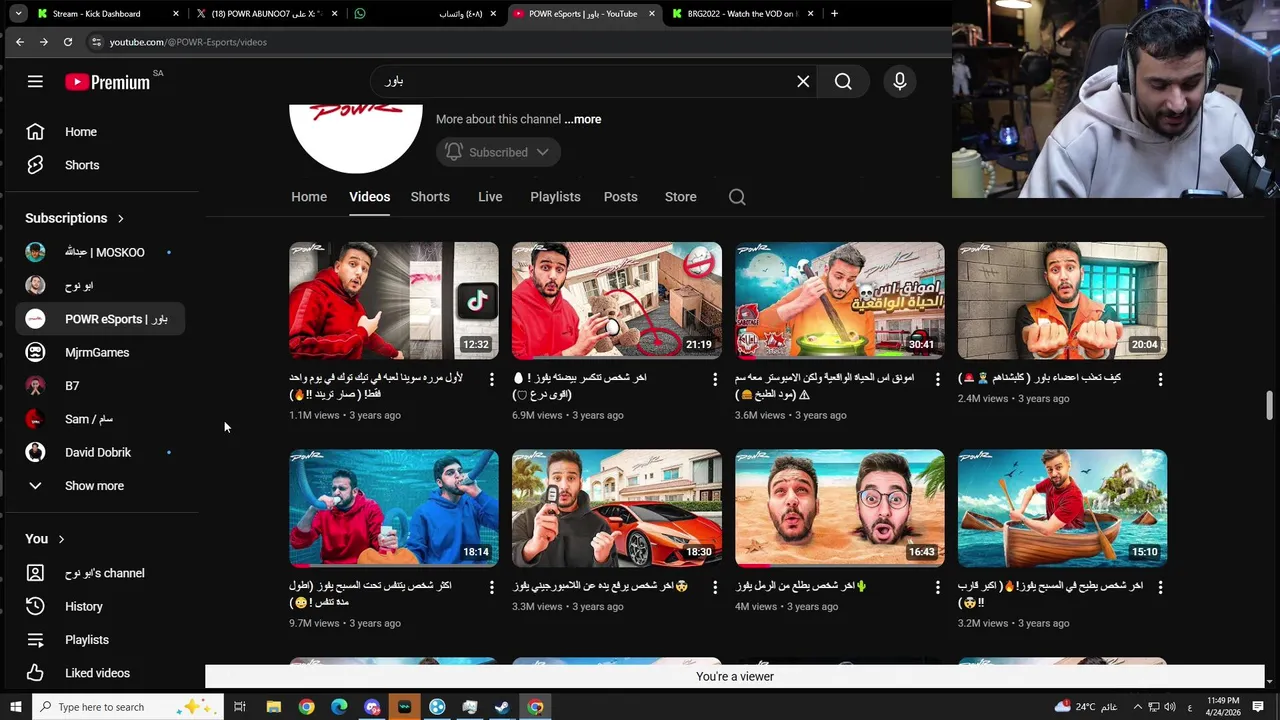Expand Show more subscriptions
1280x720 pixels.
tap(94, 486)
